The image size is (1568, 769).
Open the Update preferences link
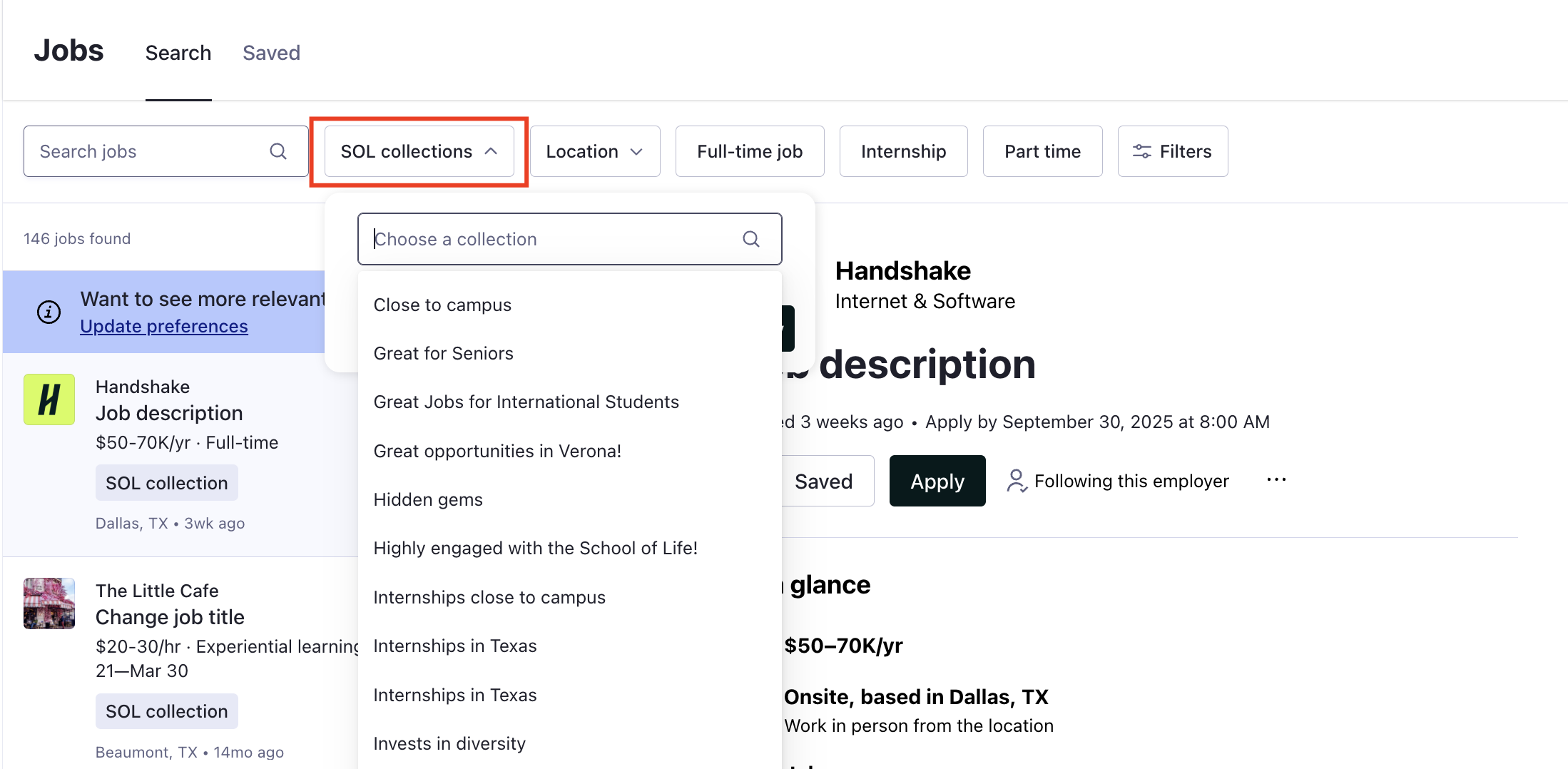tap(164, 326)
